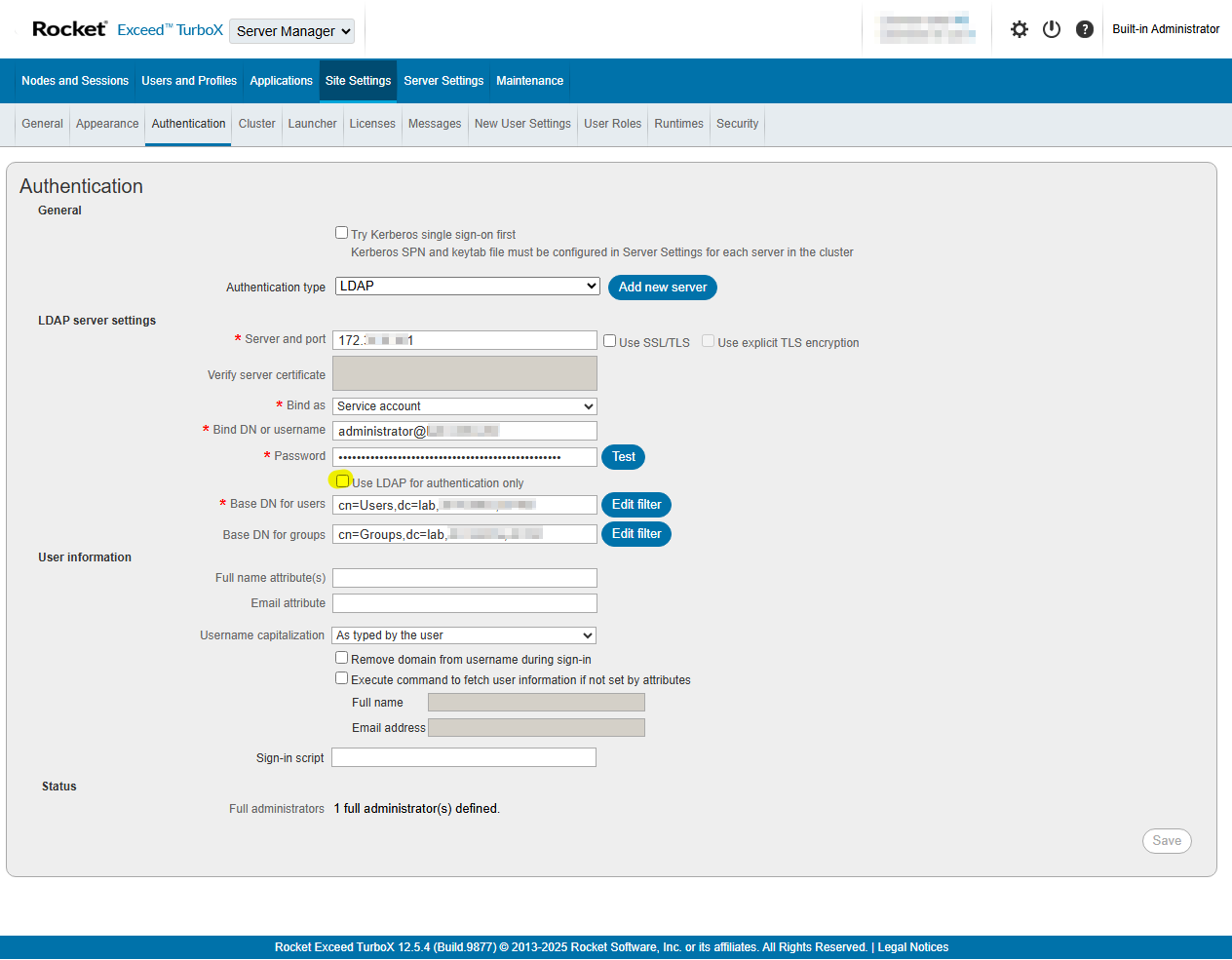
Task: Click Edit filter for Base DN users
Action: point(636,505)
